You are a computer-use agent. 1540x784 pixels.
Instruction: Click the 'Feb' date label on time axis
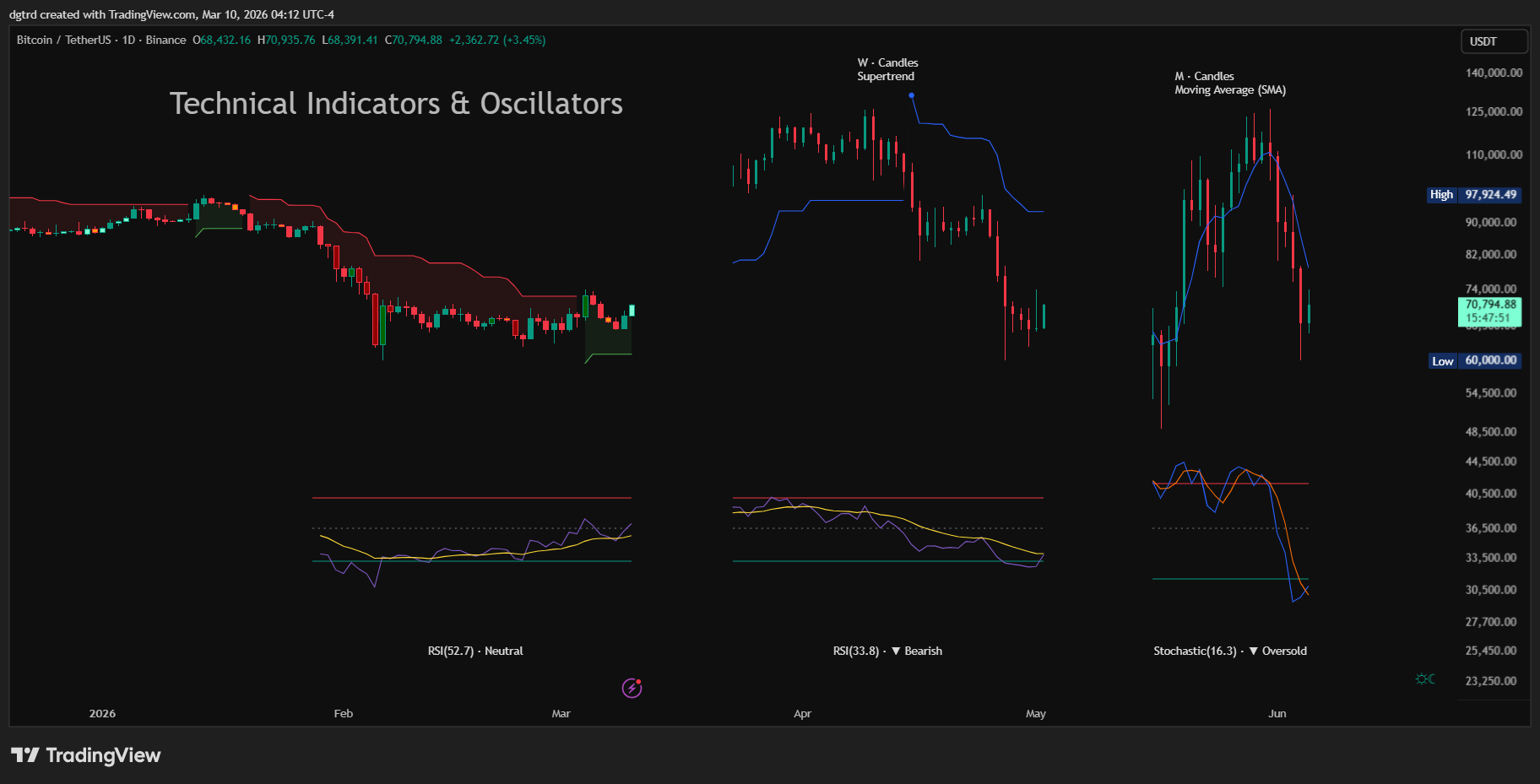click(x=344, y=713)
